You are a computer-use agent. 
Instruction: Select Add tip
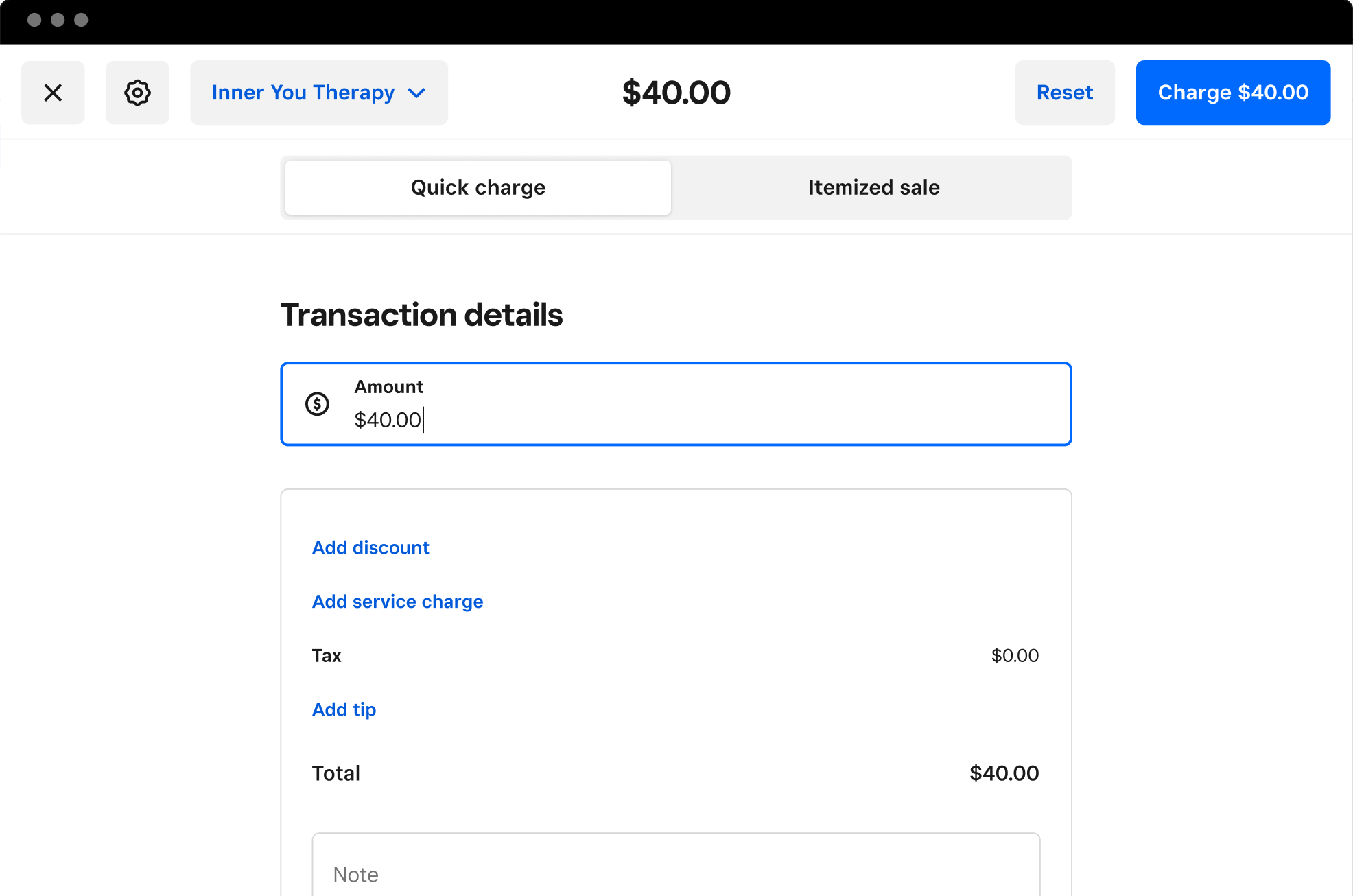pyautogui.click(x=344, y=709)
